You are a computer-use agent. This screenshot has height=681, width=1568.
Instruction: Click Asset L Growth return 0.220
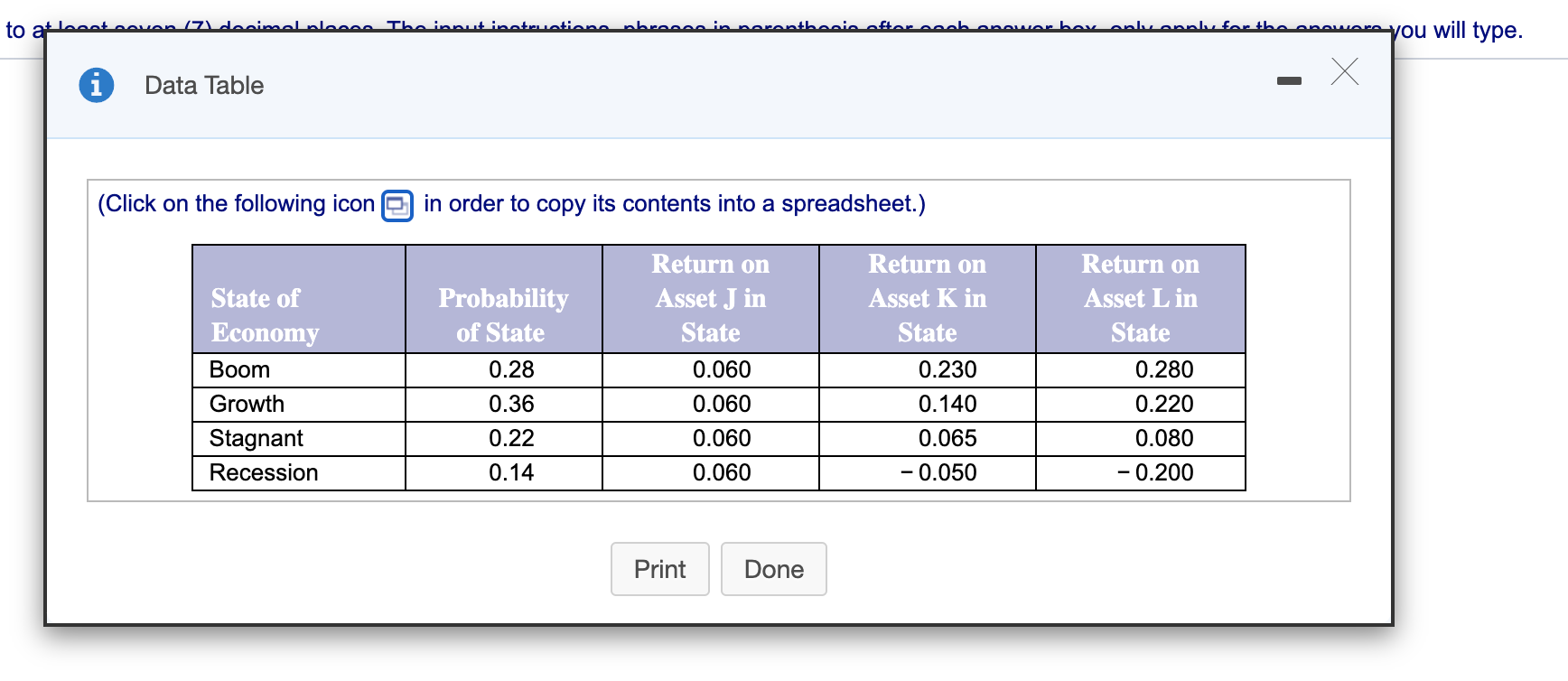[1164, 405]
